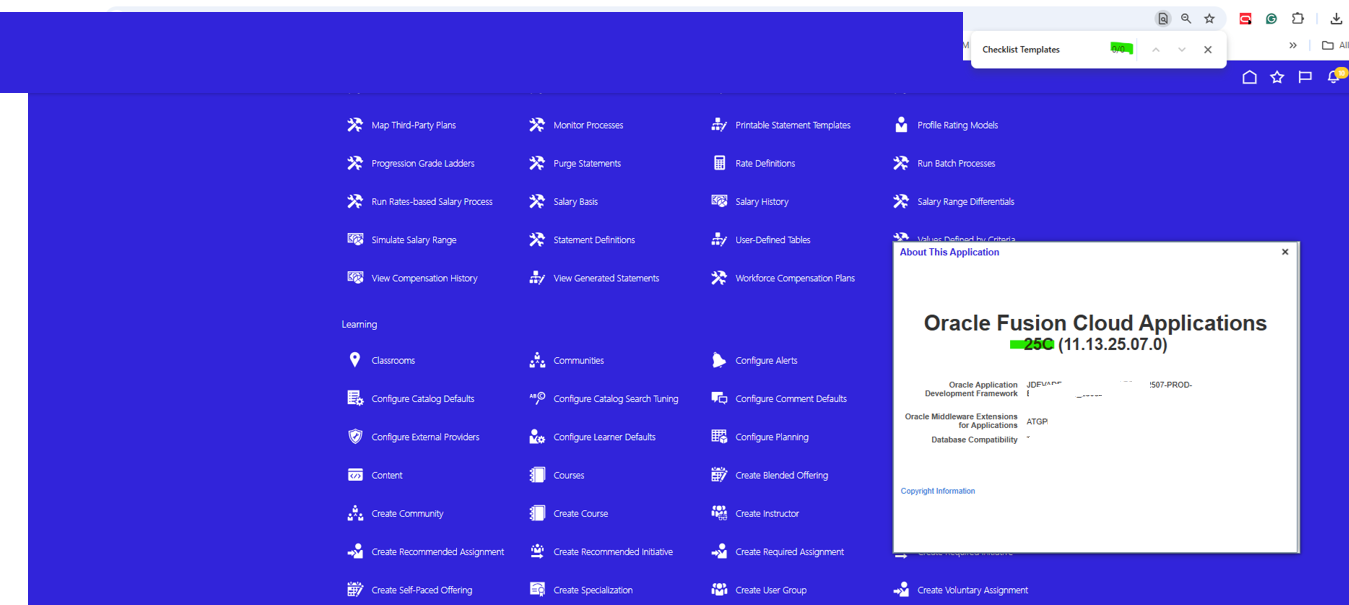Open Configure Comment Defaults link

pyautogui.click(x=791, y=399)
